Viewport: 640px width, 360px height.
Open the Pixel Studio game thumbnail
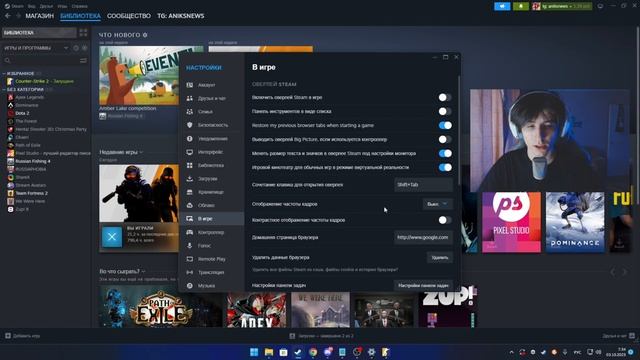pos(511,222)
